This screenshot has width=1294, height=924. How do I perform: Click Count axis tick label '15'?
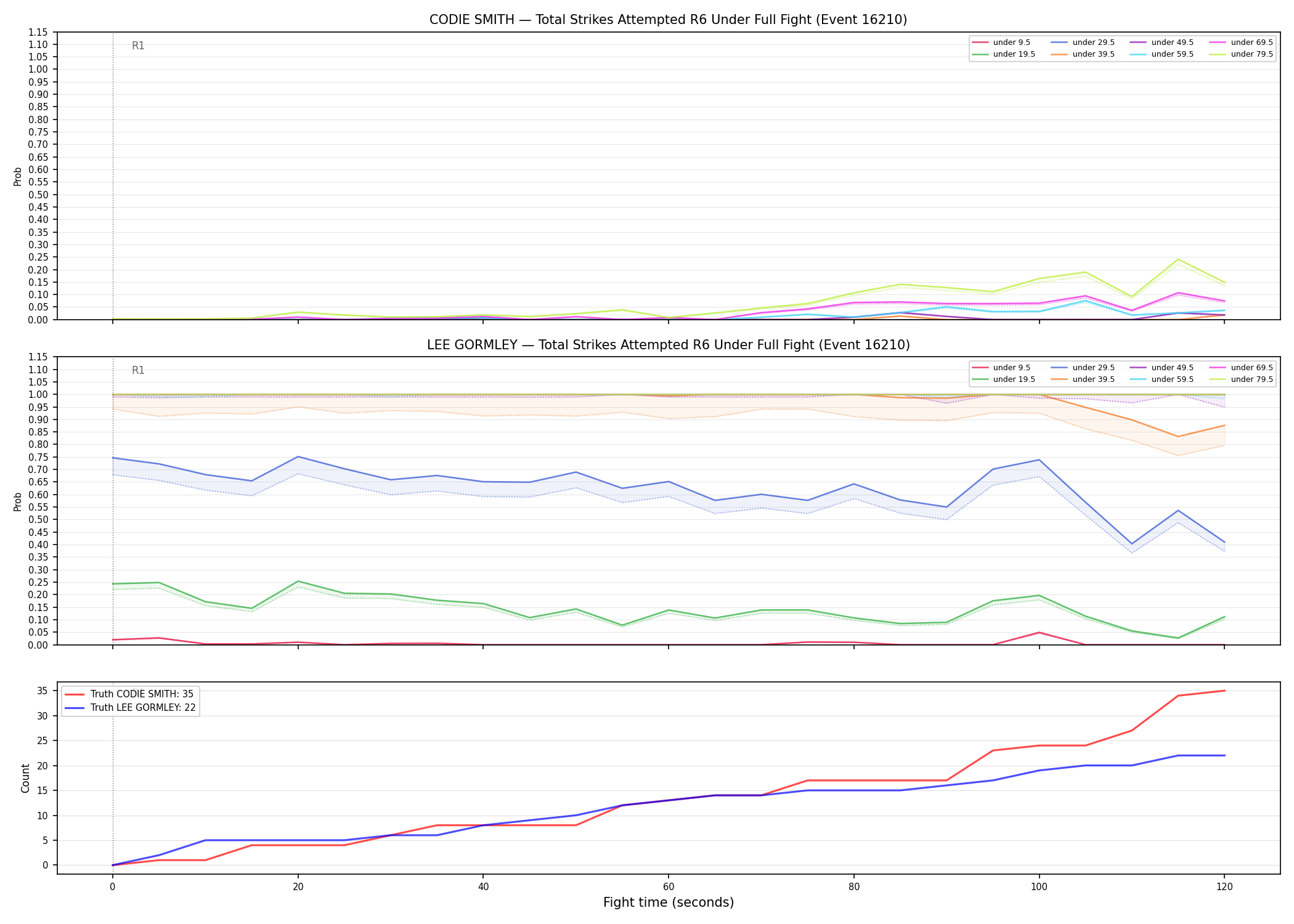(43, 790)
